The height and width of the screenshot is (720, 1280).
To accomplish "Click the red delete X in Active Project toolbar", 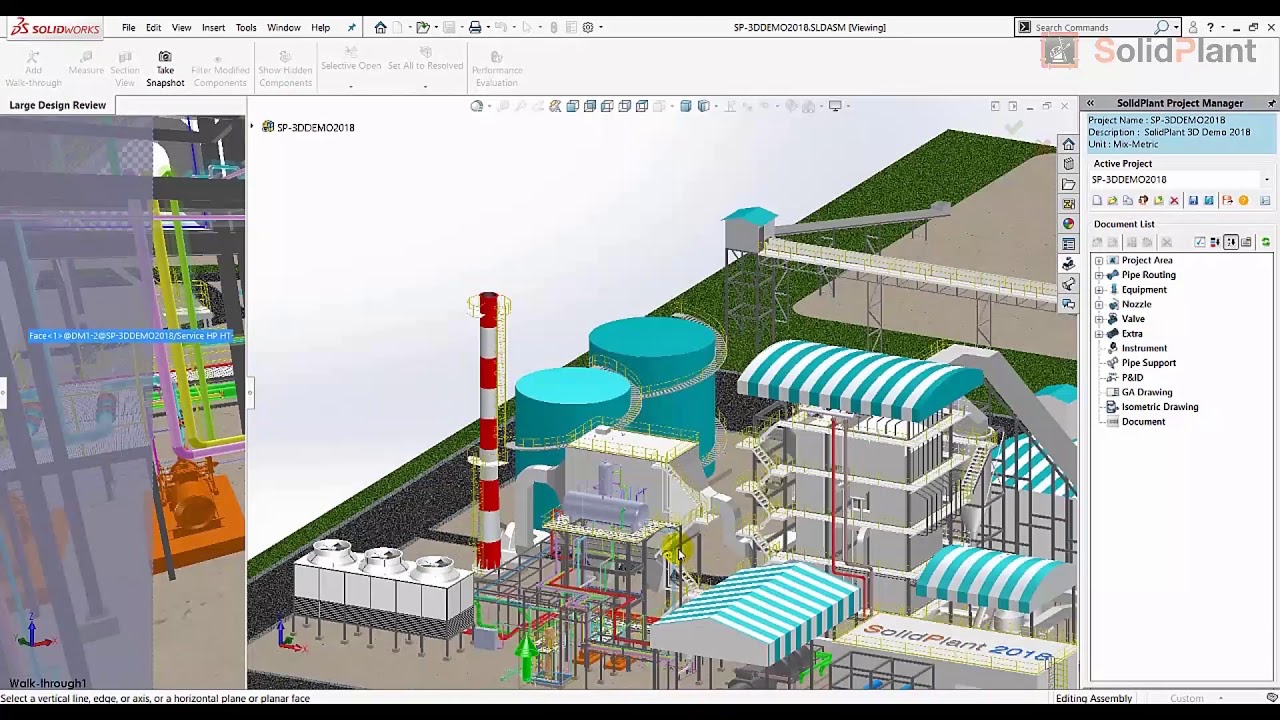I will click(x=1174, y=201).
